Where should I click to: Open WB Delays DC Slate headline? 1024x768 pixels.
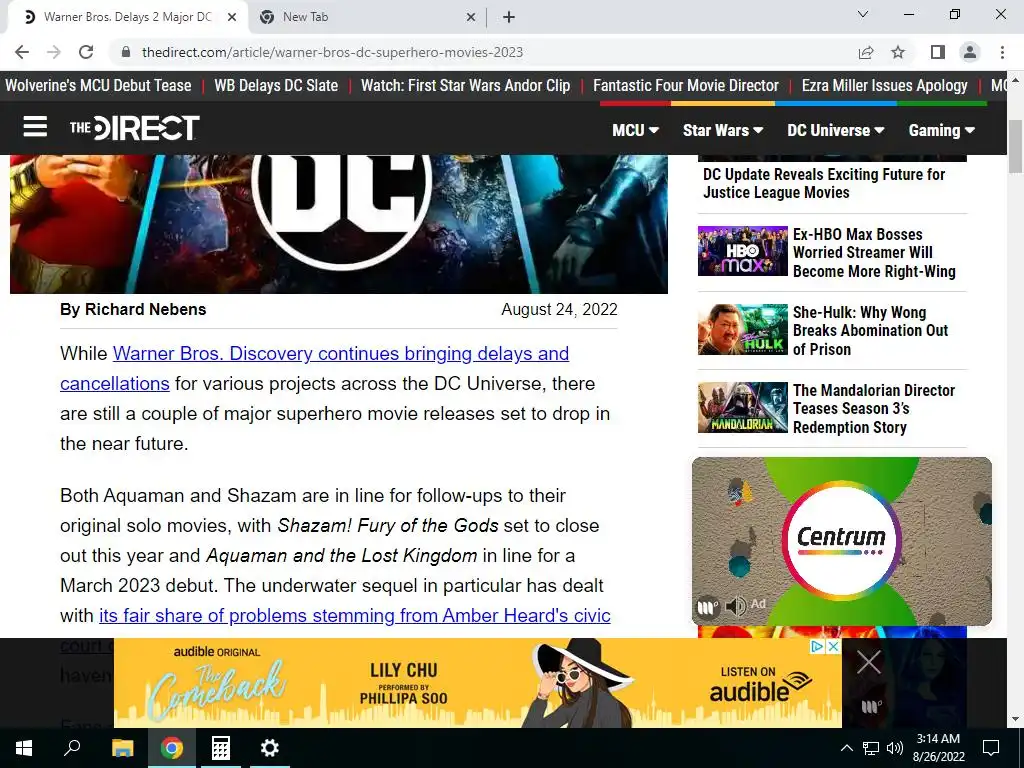[x=276, y=86]
